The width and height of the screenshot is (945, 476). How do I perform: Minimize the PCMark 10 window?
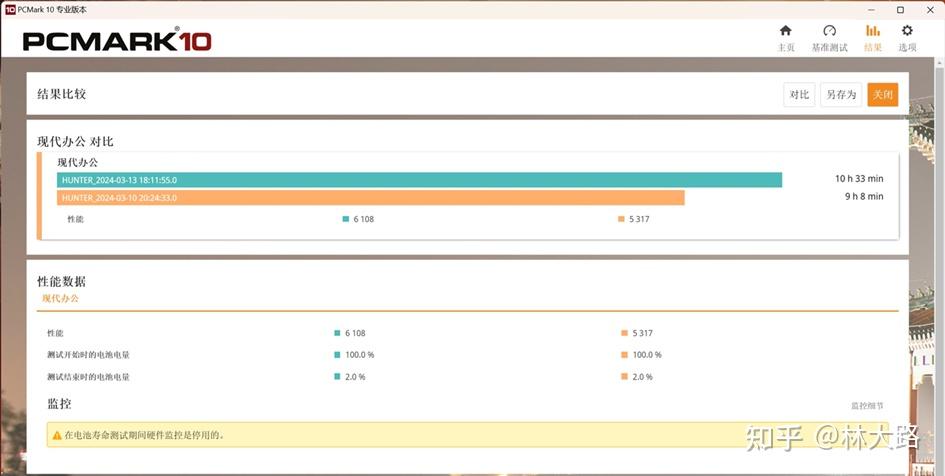coord(871,10)
